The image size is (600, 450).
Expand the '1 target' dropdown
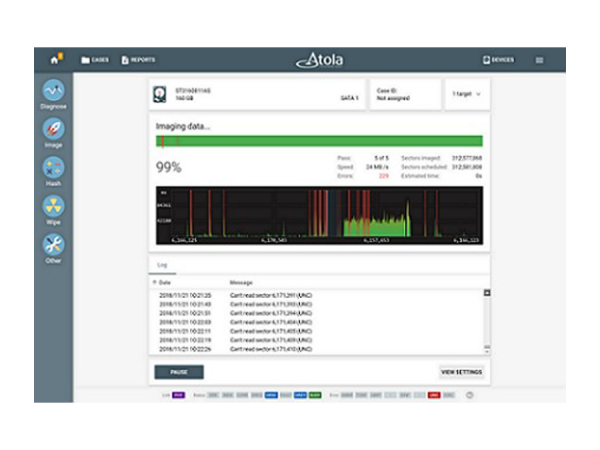pyautogui.click(x=467, y=94)
